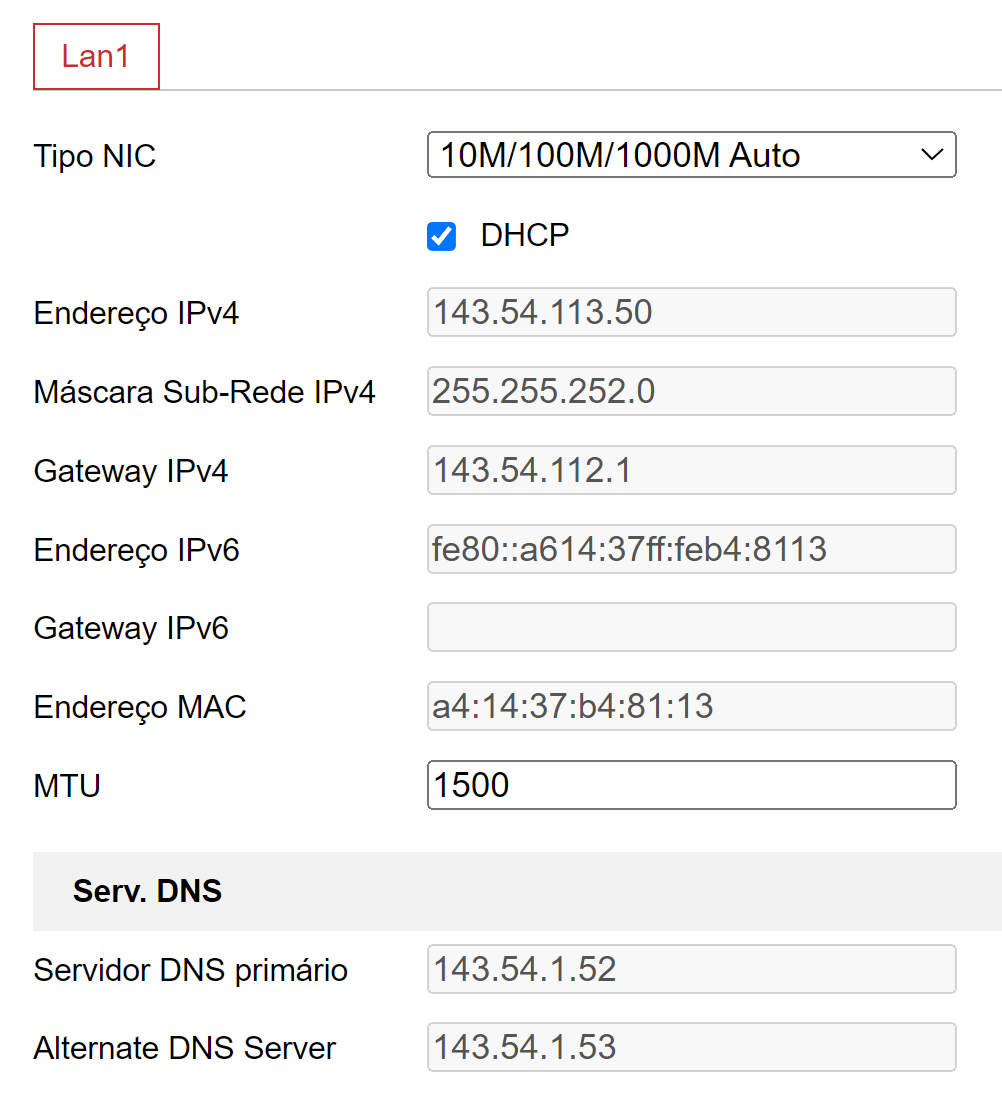Select the Endereço MAC address field
Image resolution: width=1002 pixels, height=1110 pixels.
691,707
